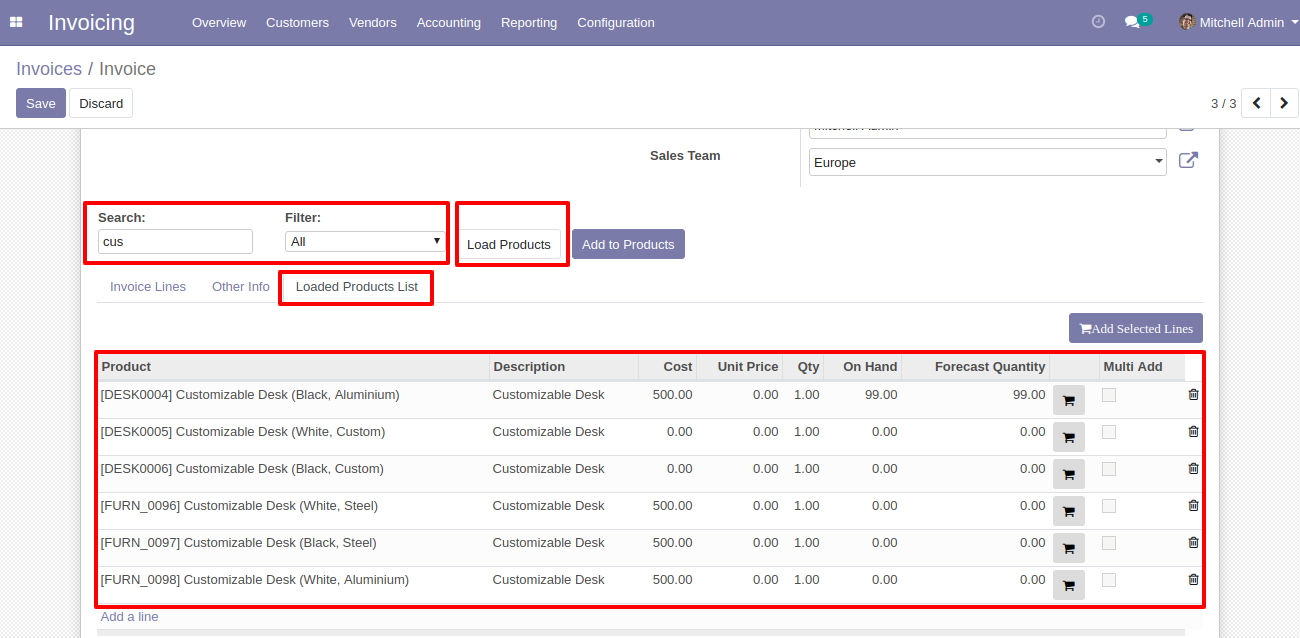Save the invoice
Viewport: 1300px width, 638px height.
pos(41,103)
